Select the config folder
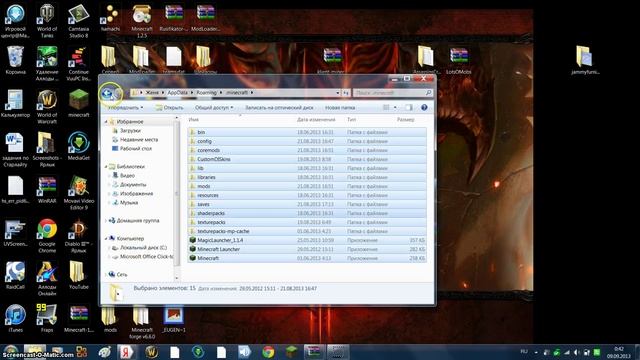 307,141
